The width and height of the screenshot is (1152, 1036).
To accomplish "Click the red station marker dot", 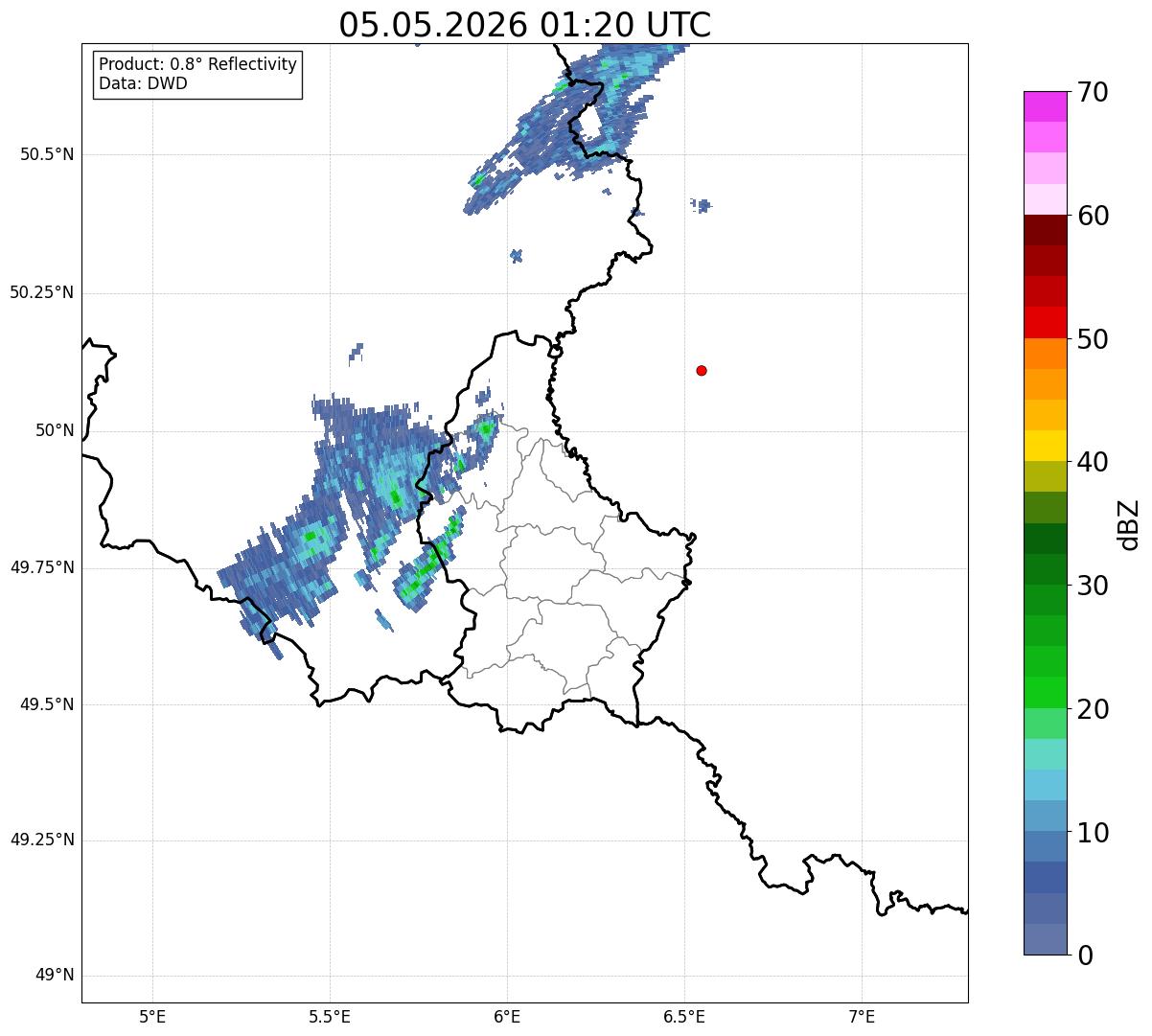I will tap(702, 370).
